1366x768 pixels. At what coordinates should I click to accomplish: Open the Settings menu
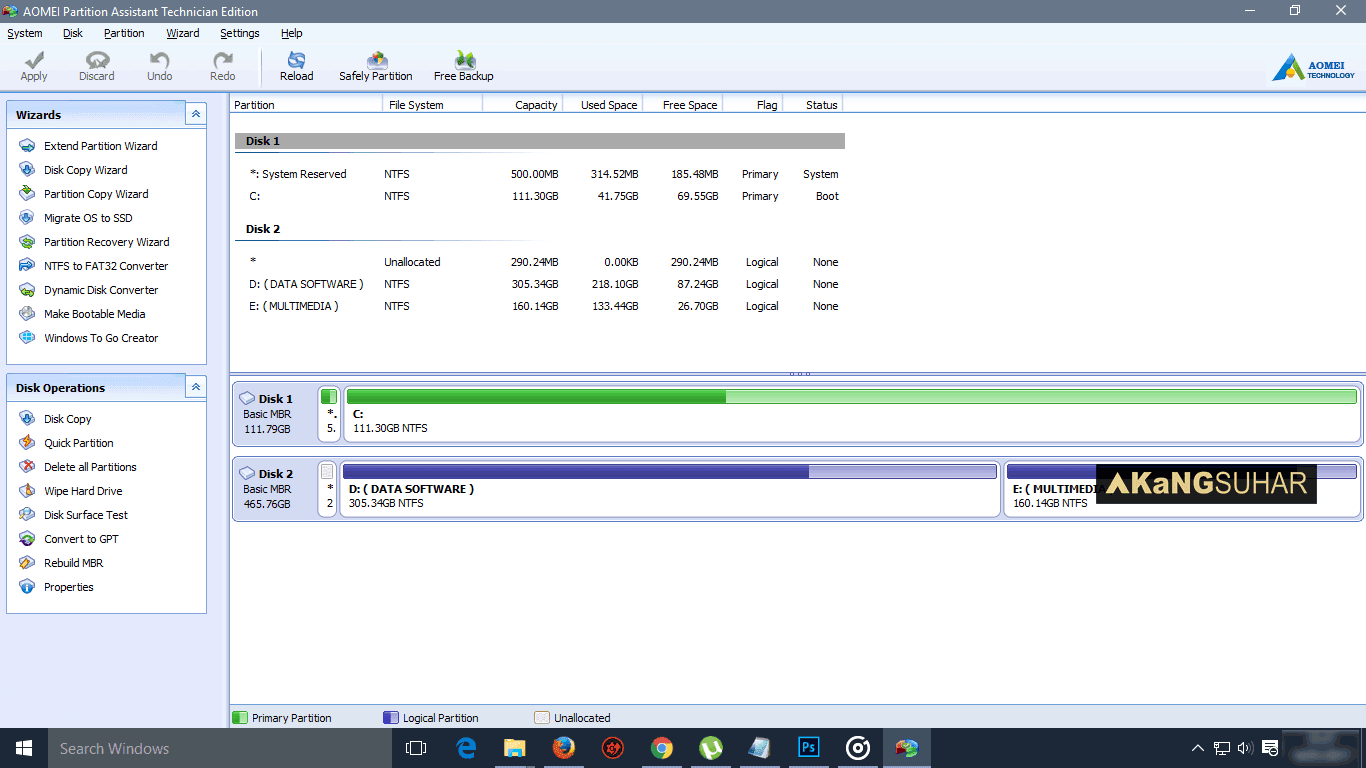[x=240, y=33]
